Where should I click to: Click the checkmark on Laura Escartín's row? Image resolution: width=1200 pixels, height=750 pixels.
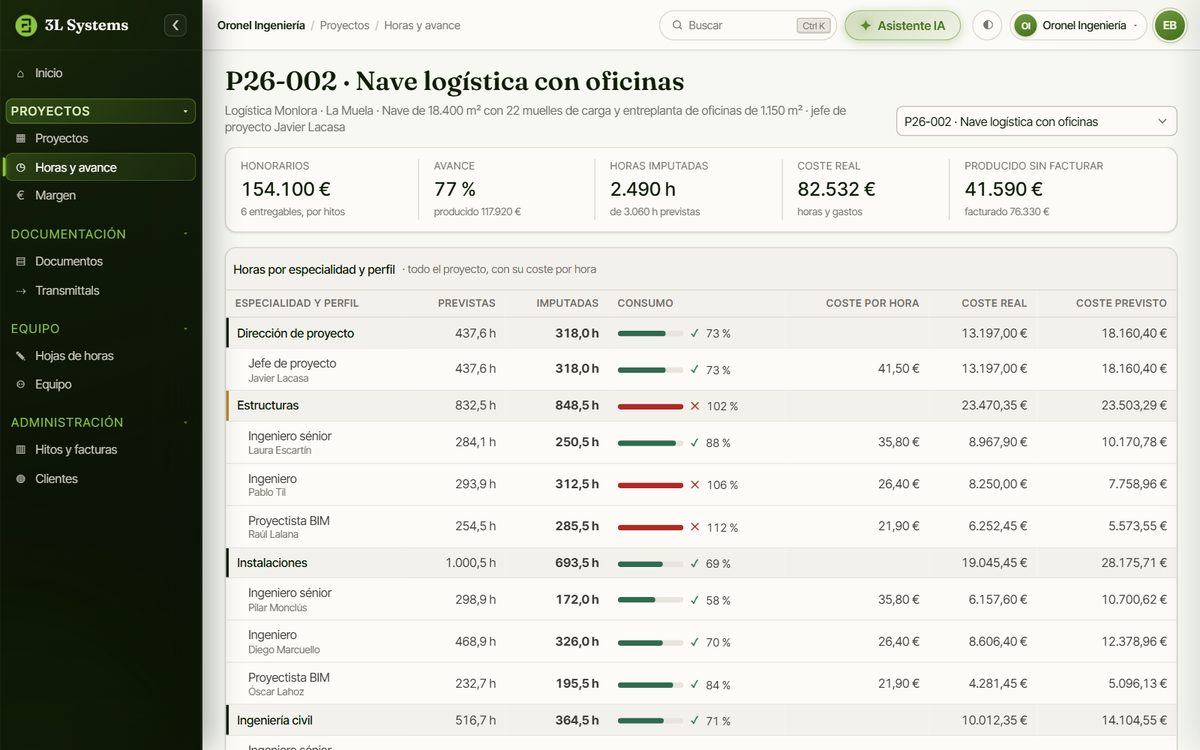(695, 442)
